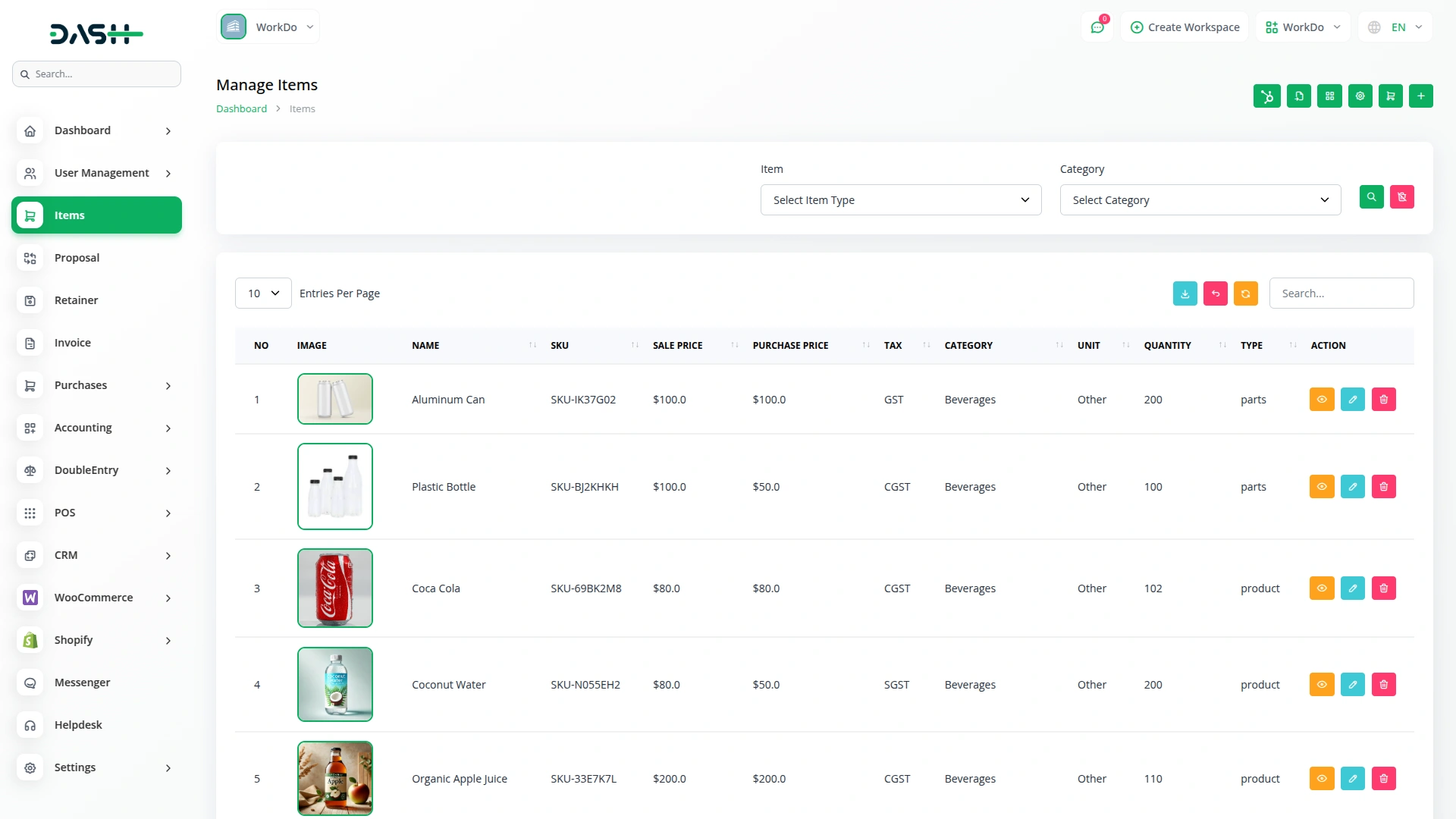The height and width of the screenshot is (819, 1456).
Task: Open the Proposal sidebar menu
Action: click(x=77, y=258)
